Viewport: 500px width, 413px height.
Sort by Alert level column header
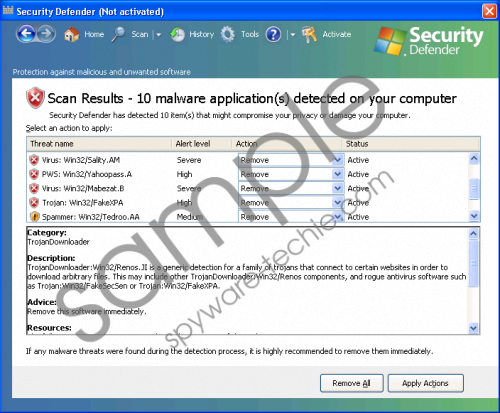coord(202,144)
